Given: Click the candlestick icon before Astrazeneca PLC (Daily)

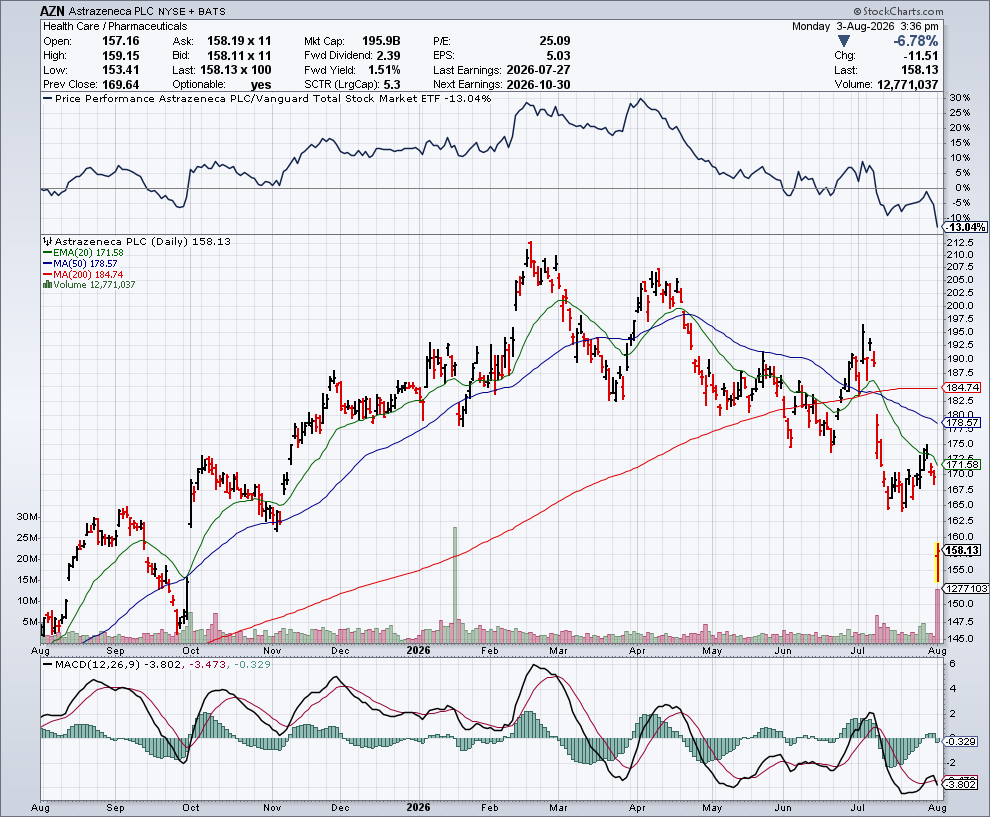Looking at the screenshot, I should coord(47,241).
